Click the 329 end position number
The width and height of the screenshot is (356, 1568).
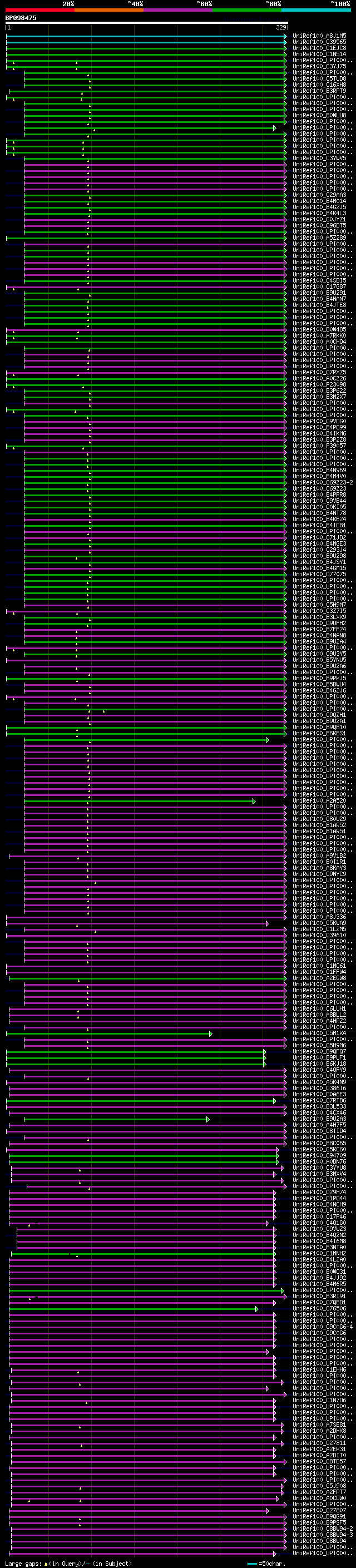click(281, 27)
